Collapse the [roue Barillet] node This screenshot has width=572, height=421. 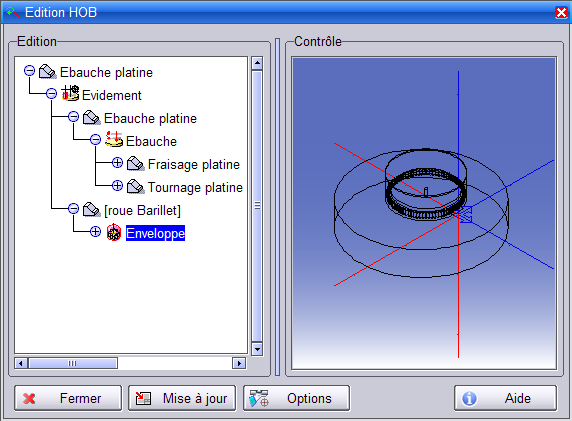73,209
